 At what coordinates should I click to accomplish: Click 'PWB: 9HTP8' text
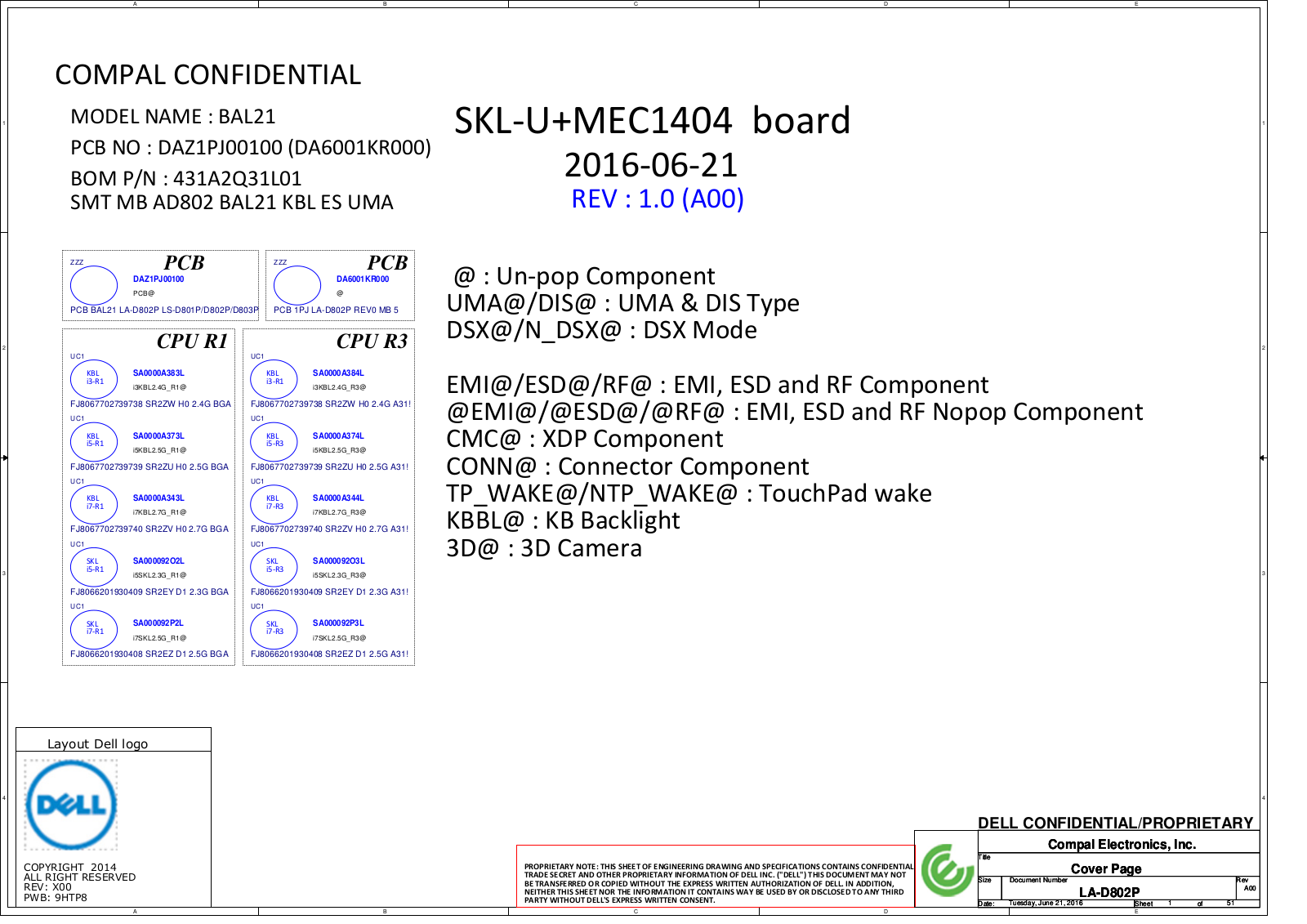coord(56,898)
